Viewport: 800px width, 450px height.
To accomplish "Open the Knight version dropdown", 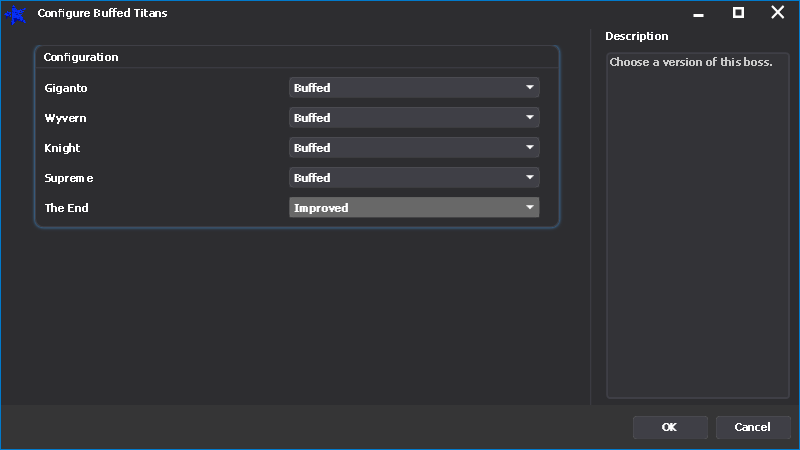I will [414, 148].
